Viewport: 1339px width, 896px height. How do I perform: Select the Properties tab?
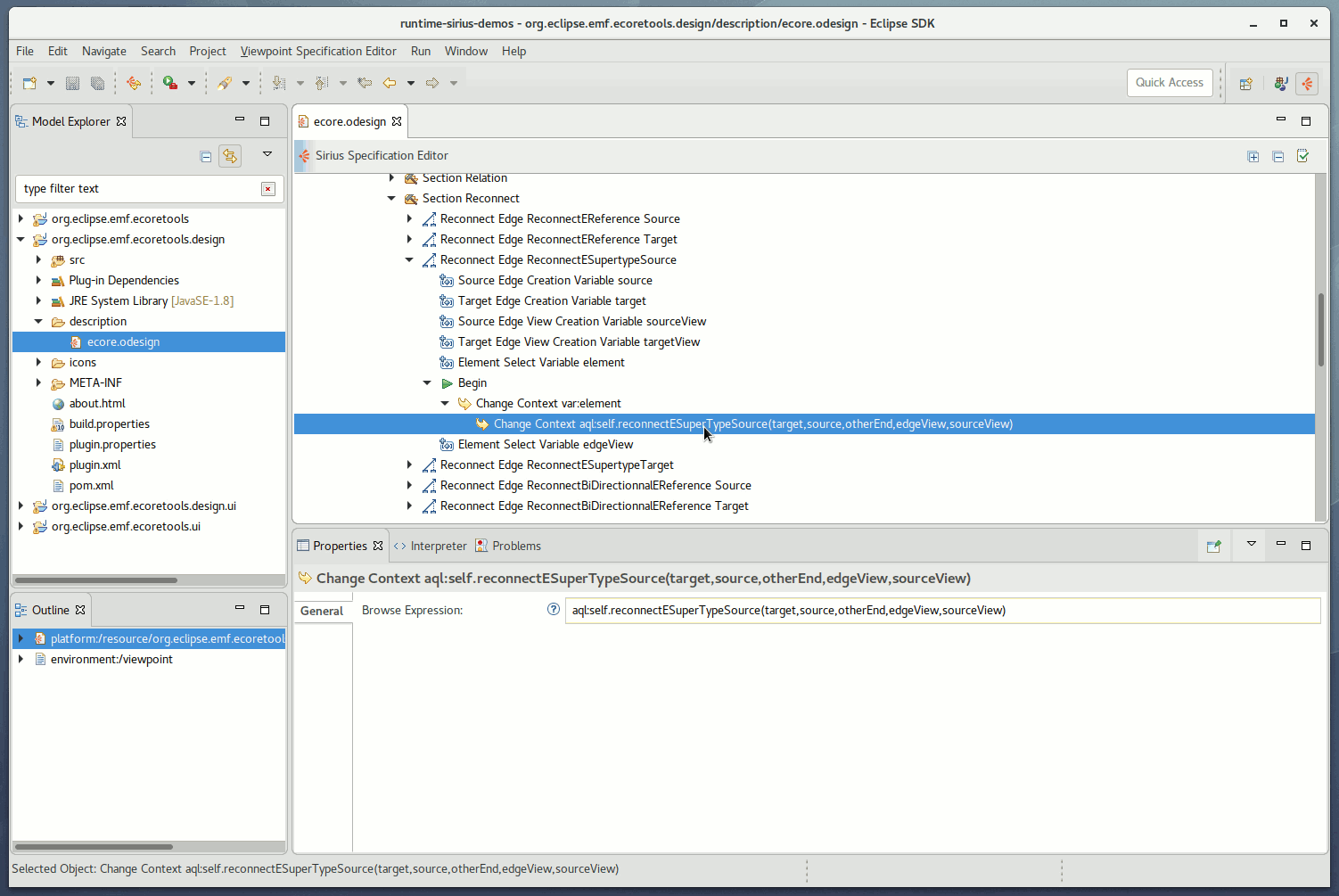point(340,546)
